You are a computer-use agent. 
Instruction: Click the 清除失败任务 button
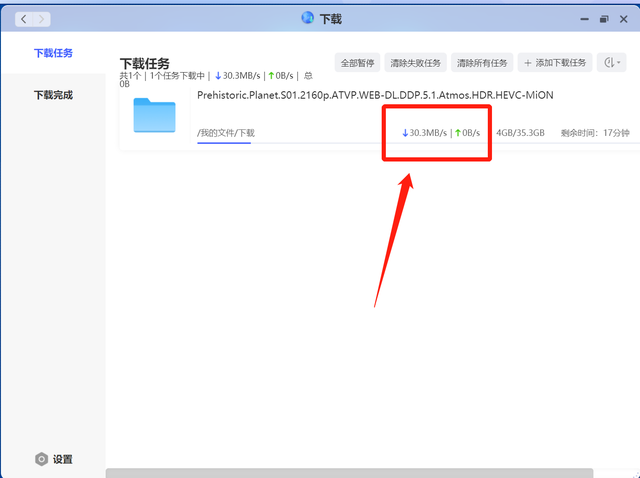[416, 63]
